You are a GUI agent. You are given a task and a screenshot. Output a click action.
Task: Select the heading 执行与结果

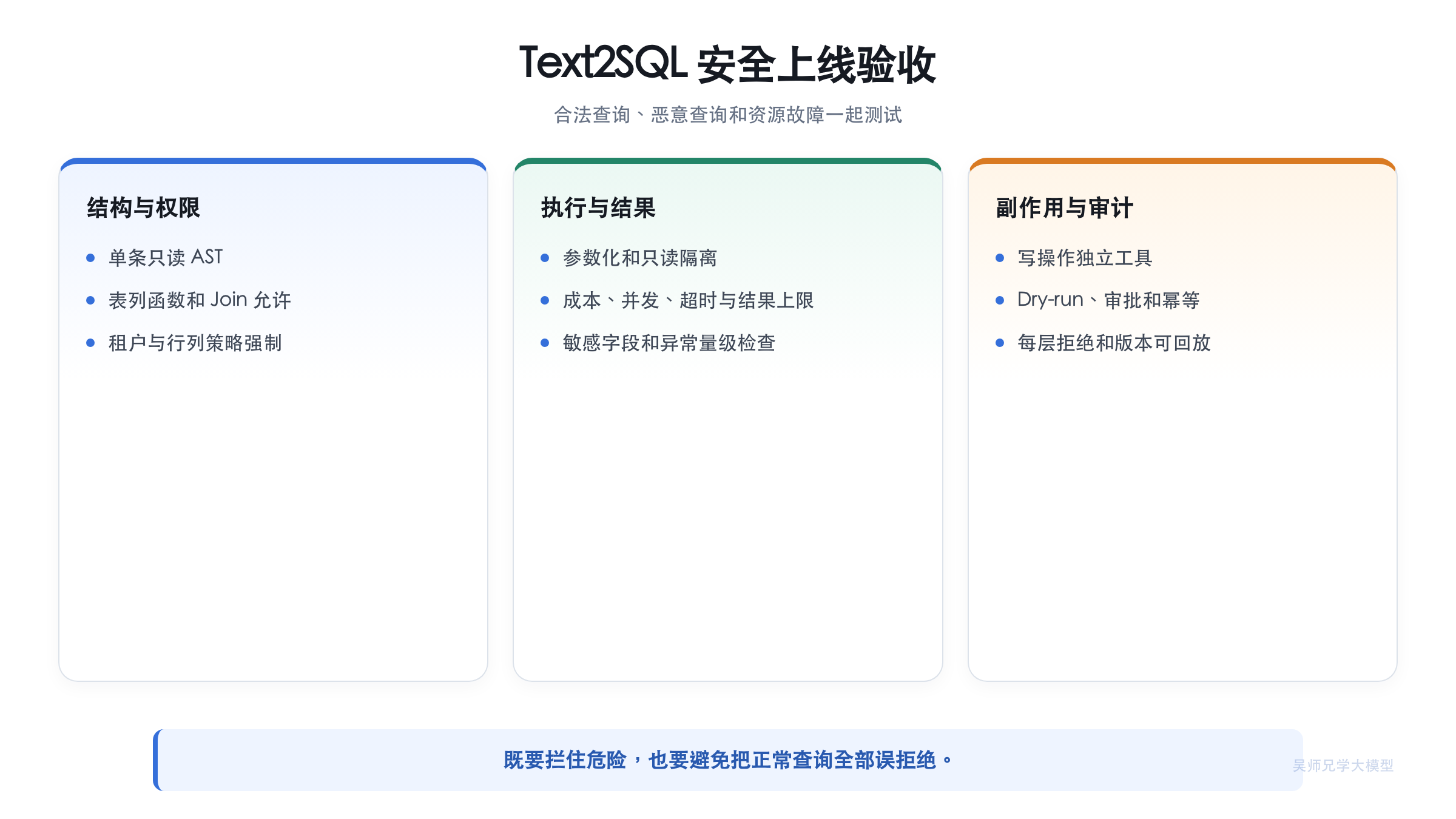(598, 207)
